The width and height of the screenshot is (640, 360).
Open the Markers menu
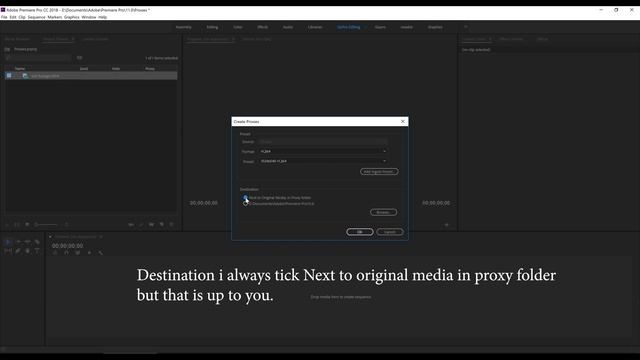pyautogui.click(x=55, y=17)
